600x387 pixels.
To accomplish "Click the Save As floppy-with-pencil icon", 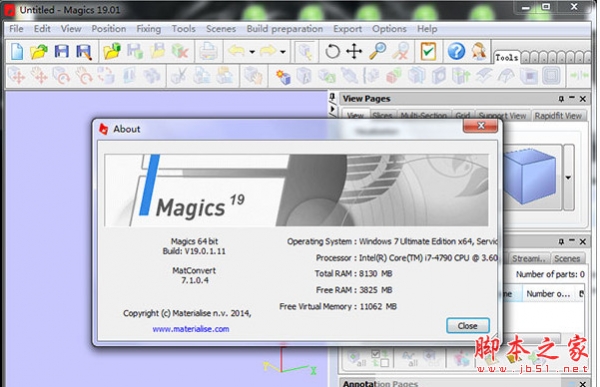I will [84, 52].
